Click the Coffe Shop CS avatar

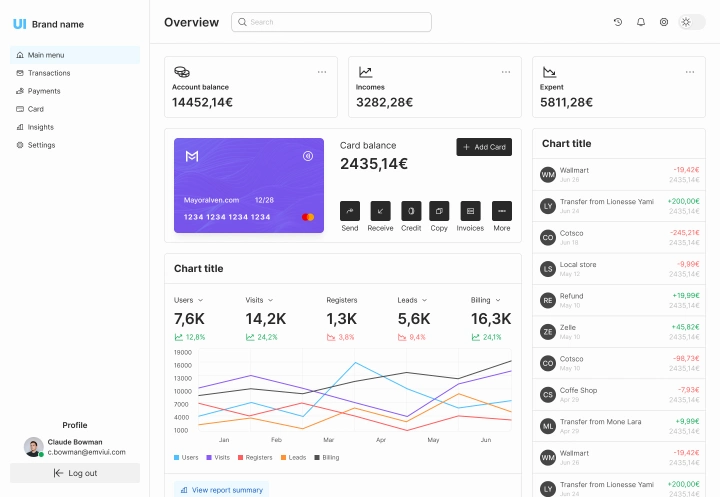click(x=548, y=395)
